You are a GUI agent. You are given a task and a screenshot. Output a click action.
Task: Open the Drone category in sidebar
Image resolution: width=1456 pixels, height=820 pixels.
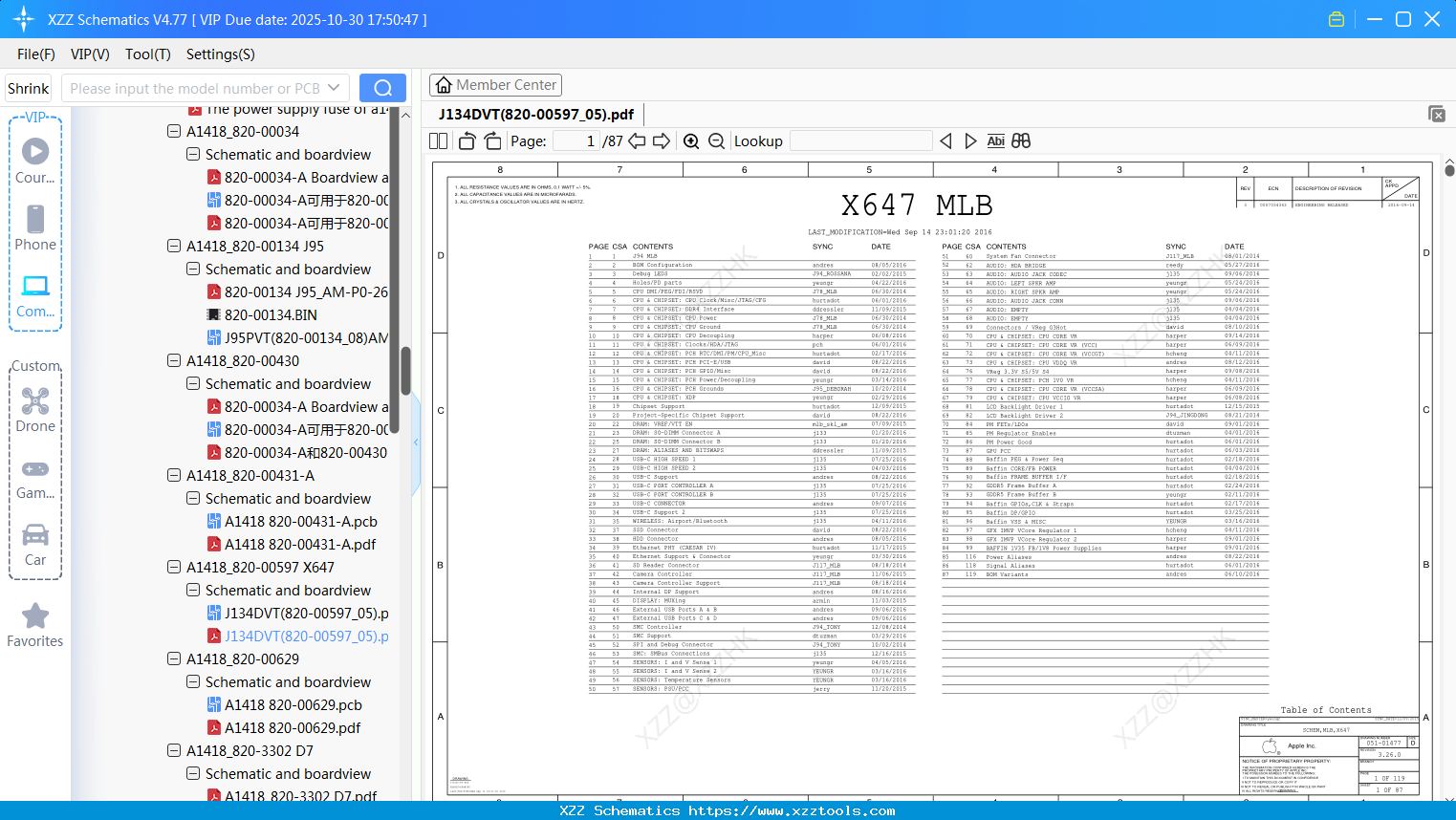tap(35, 410)
